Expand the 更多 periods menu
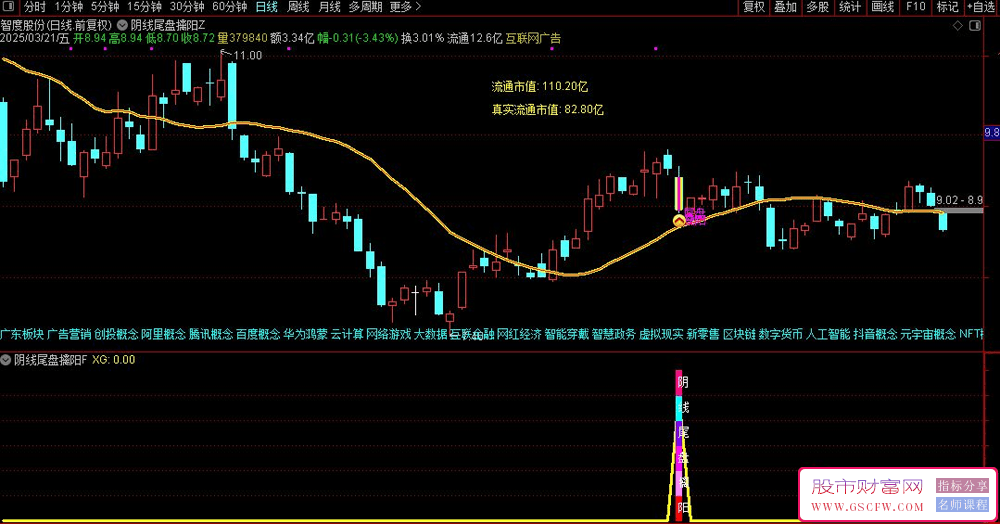Viewport: 1000px width, 524px height. pyautogui.click(x=405, y=7)
